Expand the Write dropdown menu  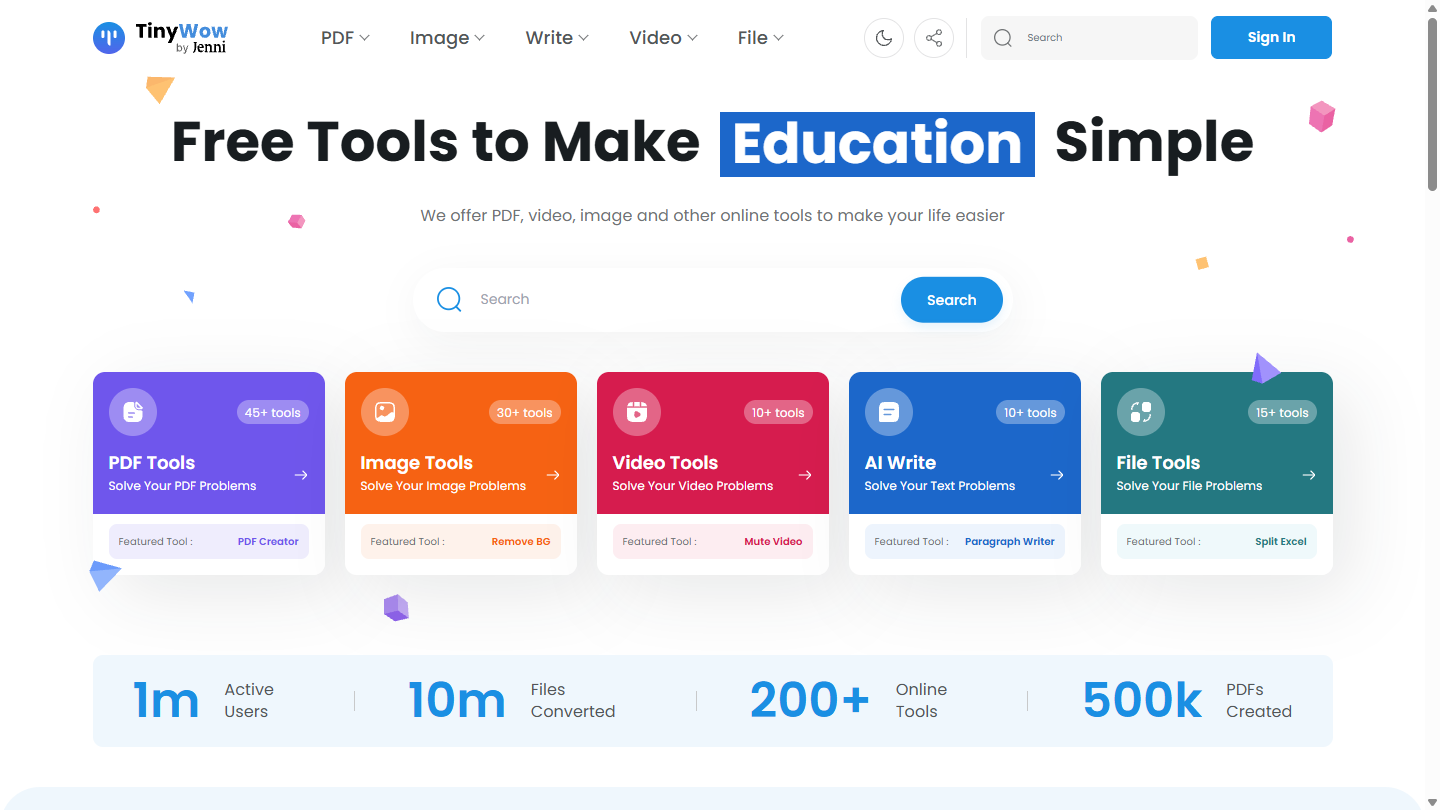557,38
